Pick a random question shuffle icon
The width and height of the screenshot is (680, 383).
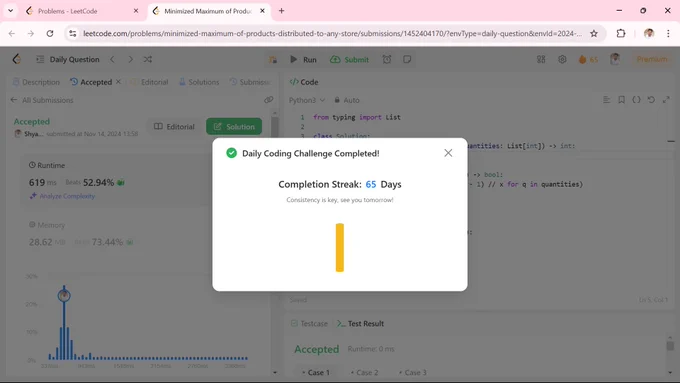click(148, 59)
